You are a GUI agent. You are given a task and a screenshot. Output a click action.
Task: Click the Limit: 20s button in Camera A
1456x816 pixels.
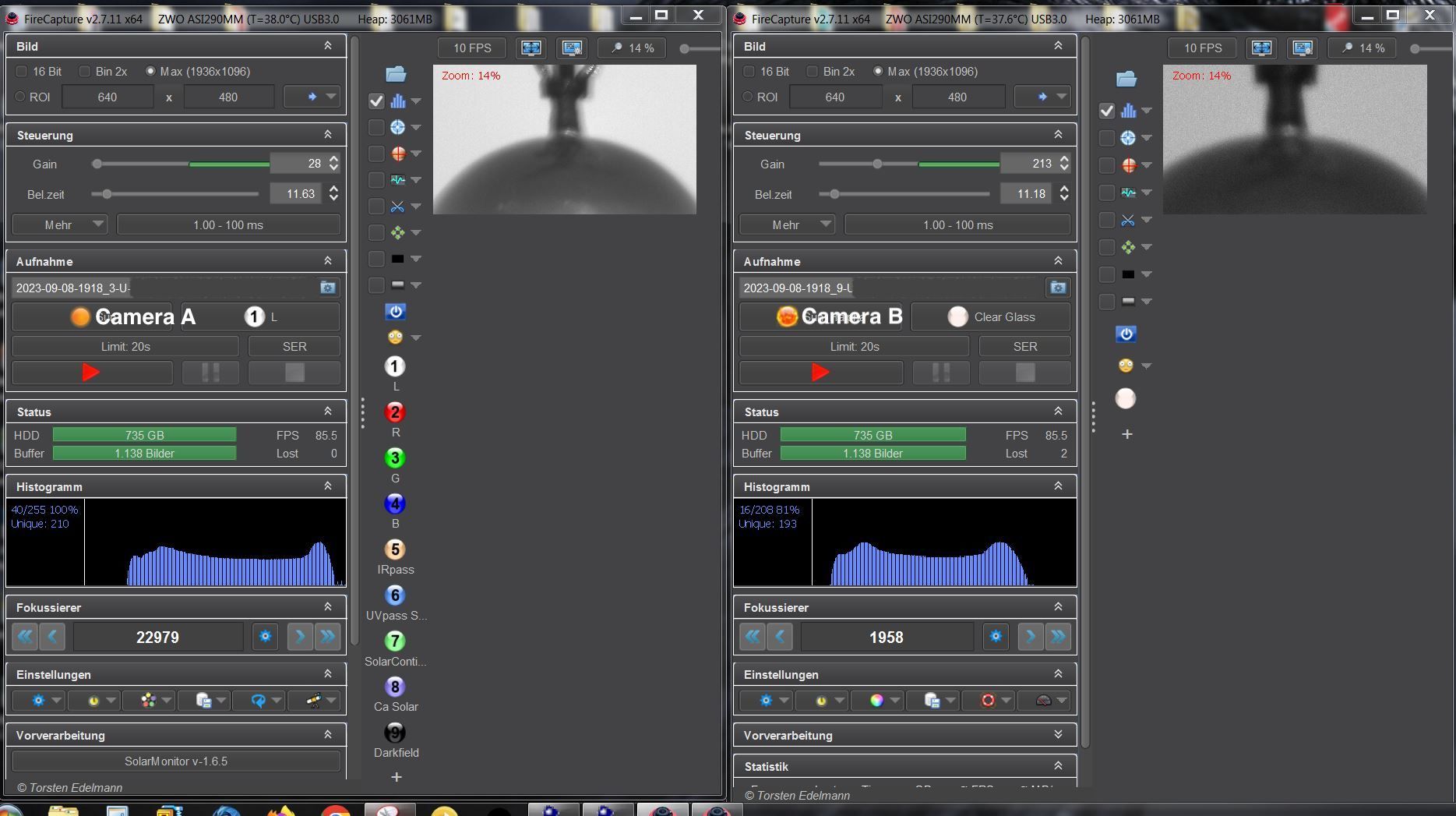click(x=125, y=346)
